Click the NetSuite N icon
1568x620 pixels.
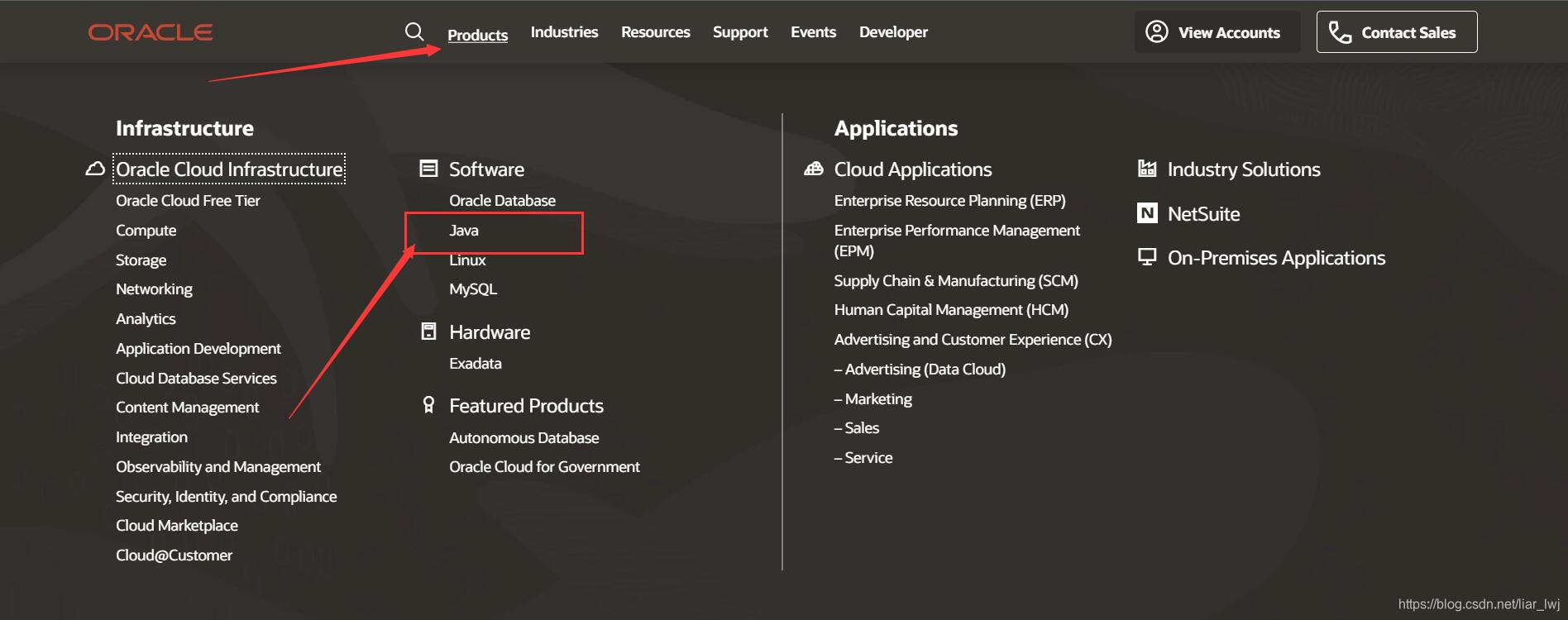coord(1147,213)
